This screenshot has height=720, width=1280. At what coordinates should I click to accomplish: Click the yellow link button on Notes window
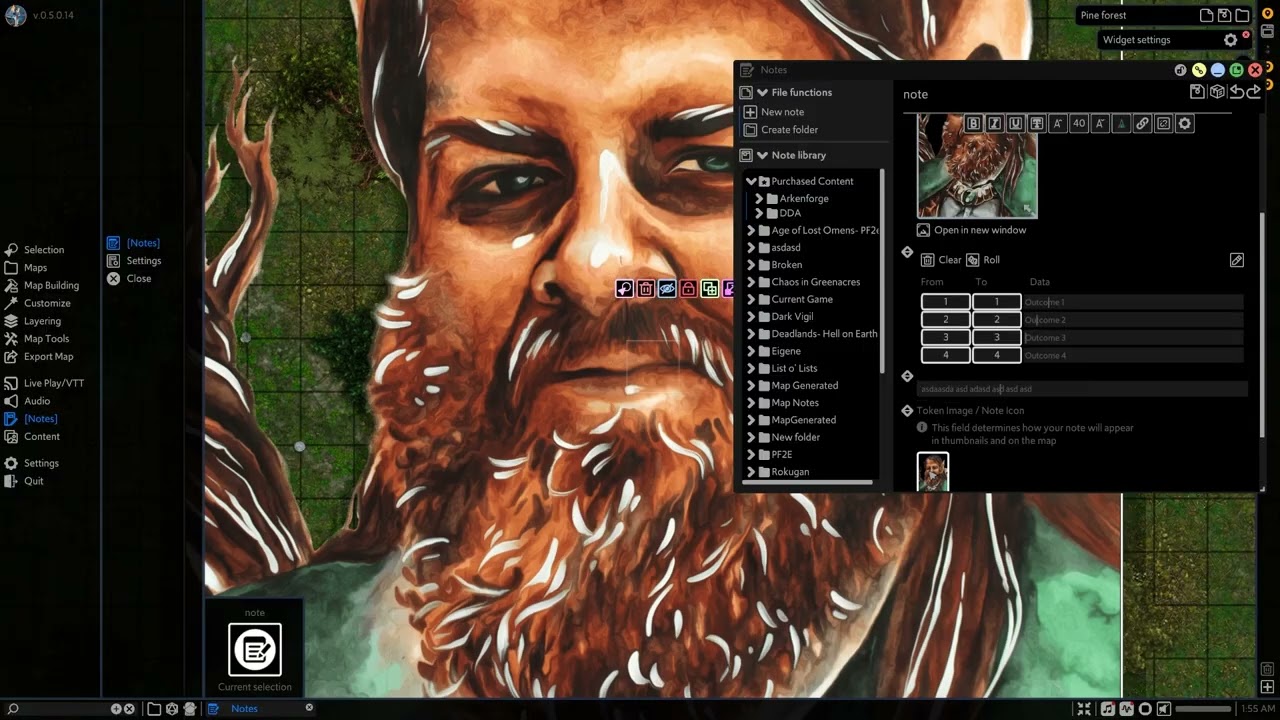click(x=1199, y=70)
